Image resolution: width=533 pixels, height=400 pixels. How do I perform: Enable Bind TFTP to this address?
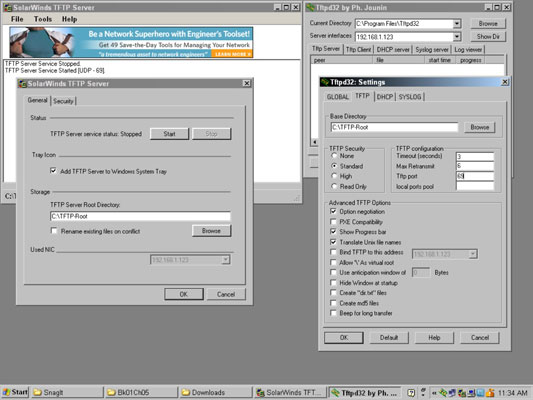pyautogui.click(x=333, y=252)
